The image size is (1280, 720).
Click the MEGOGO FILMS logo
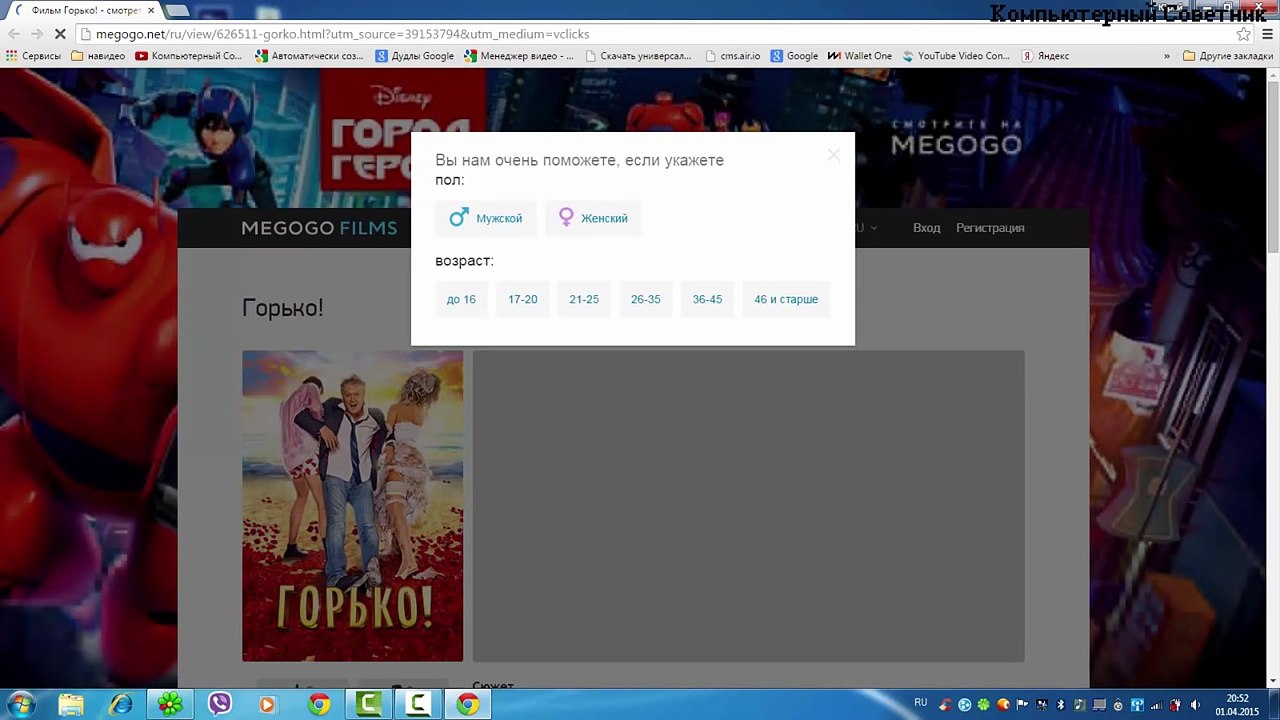(x=319, y=228)
